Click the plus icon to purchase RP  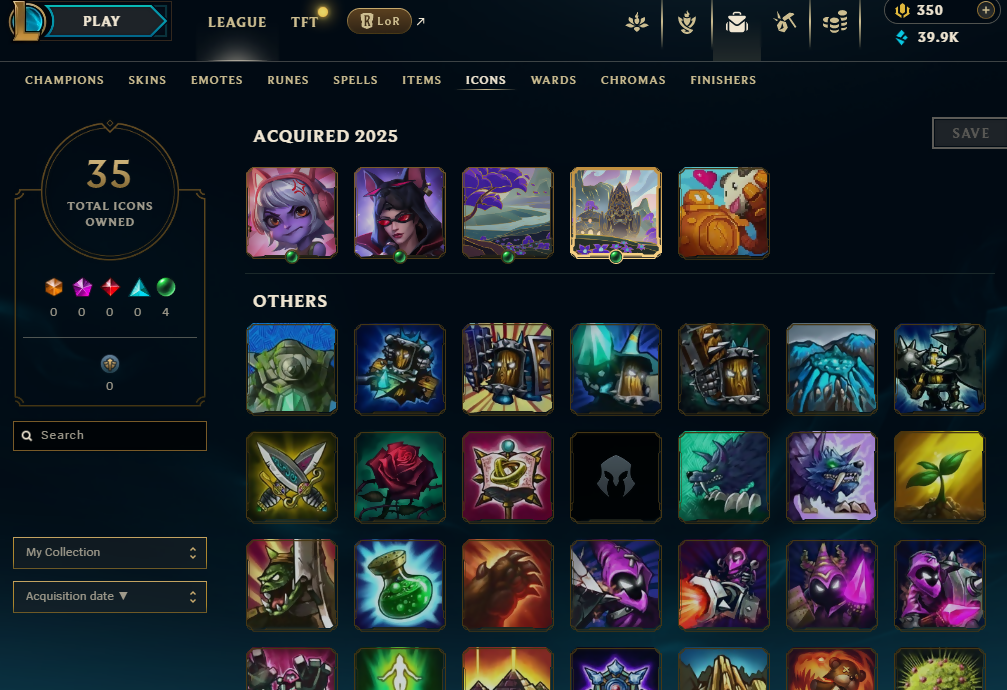click(x=985, y=10)
